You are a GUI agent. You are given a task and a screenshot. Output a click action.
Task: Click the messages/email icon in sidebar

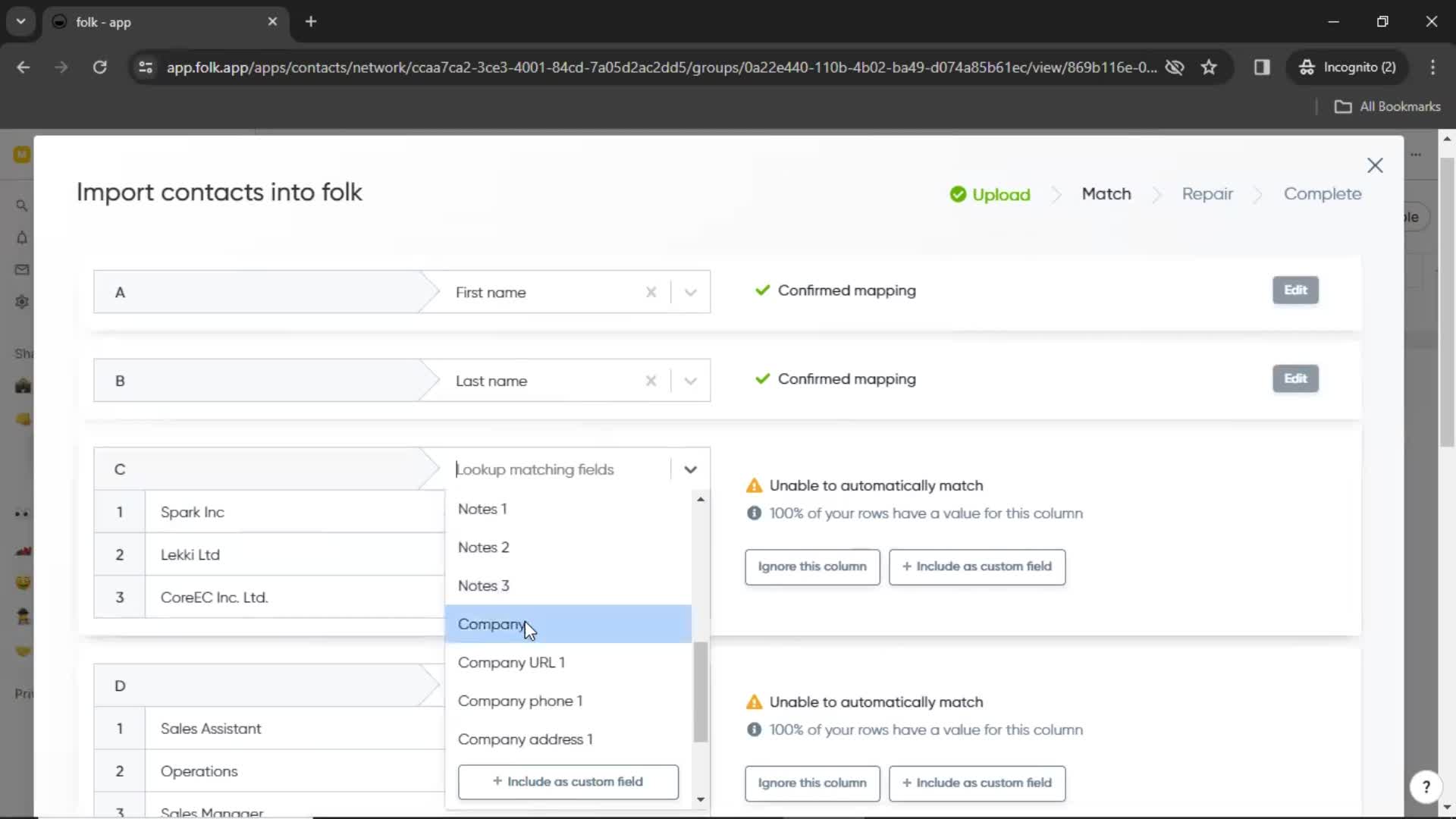click(x=22, y=270)
